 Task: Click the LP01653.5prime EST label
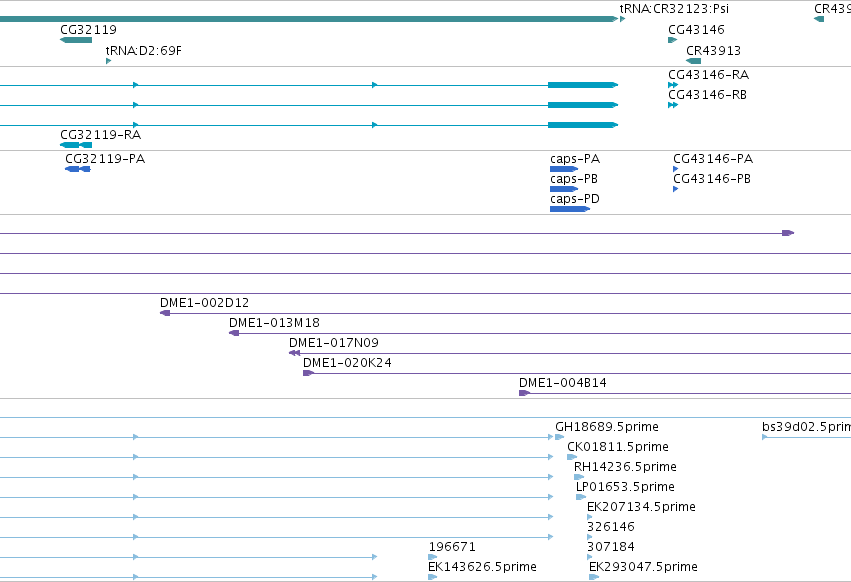pos(625,487)
